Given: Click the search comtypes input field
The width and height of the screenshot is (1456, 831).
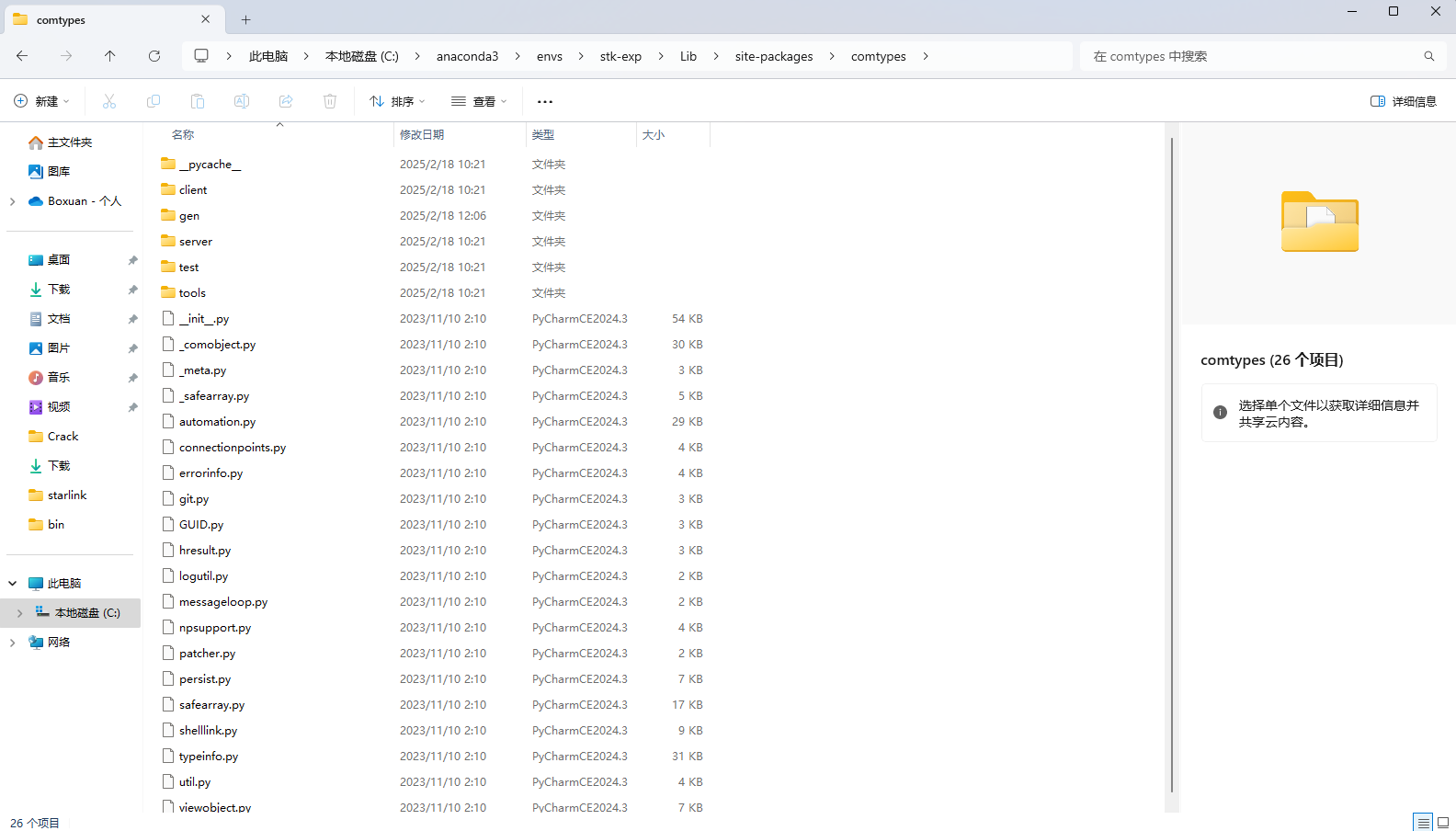Looking at the screenshot, I should (x=1250, y=56).
